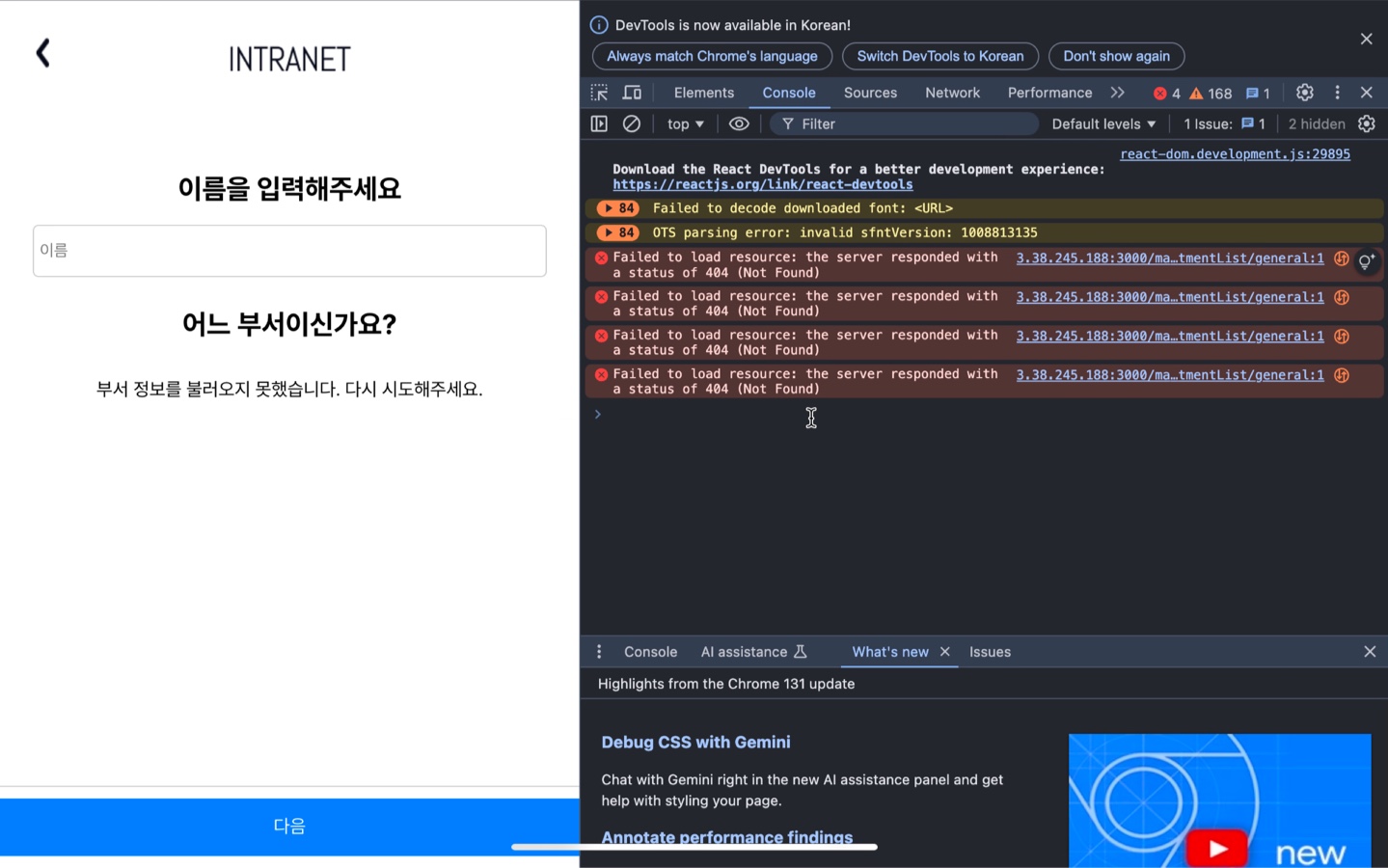
Task: Click the 이름 name input field
Action: (x=289, y=251)
